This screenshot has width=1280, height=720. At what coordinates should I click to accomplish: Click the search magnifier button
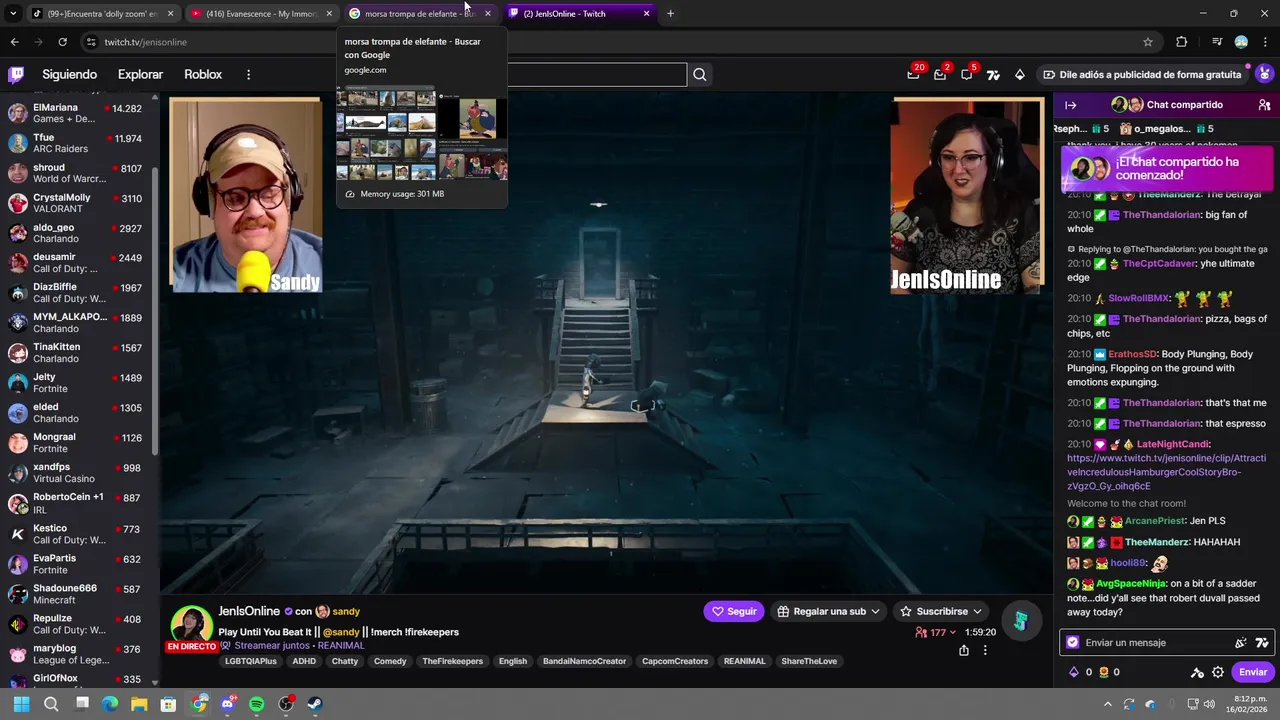click(699, 74)
